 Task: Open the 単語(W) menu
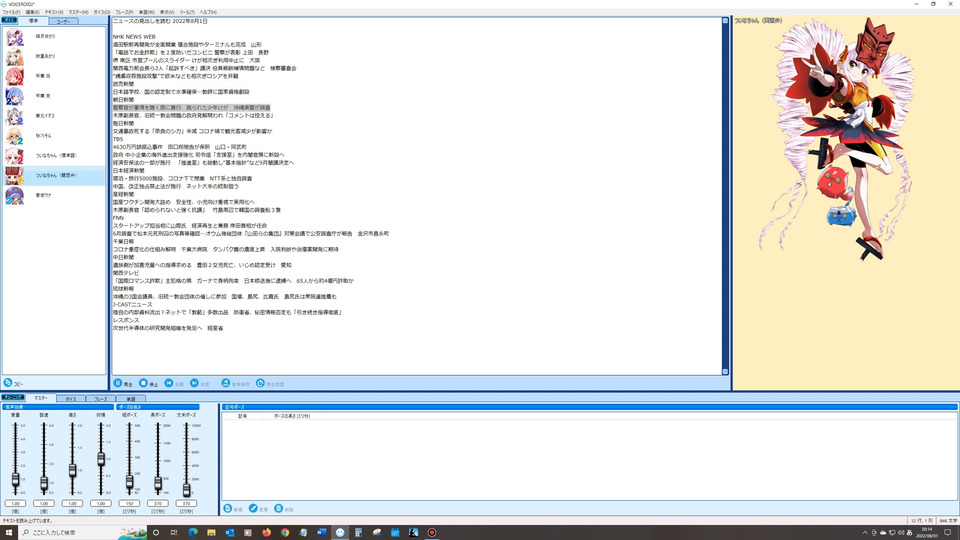147,12
